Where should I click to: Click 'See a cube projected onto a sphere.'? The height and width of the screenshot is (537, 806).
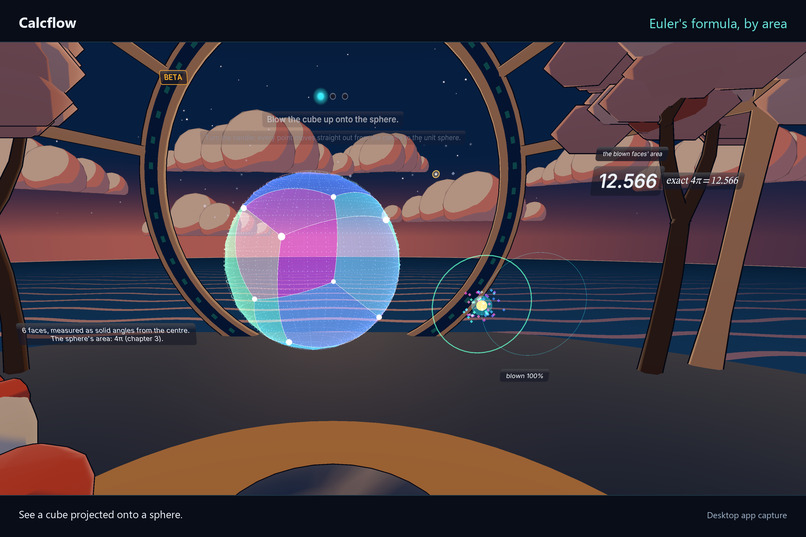pos(101,514)
